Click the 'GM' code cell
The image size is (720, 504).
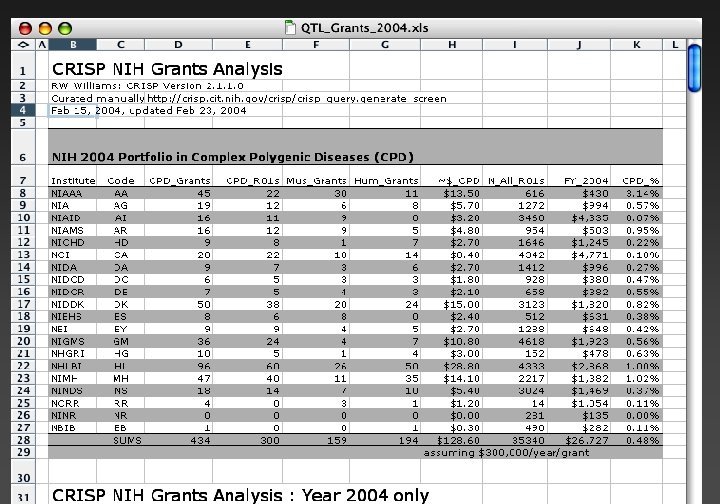[121, 342]
